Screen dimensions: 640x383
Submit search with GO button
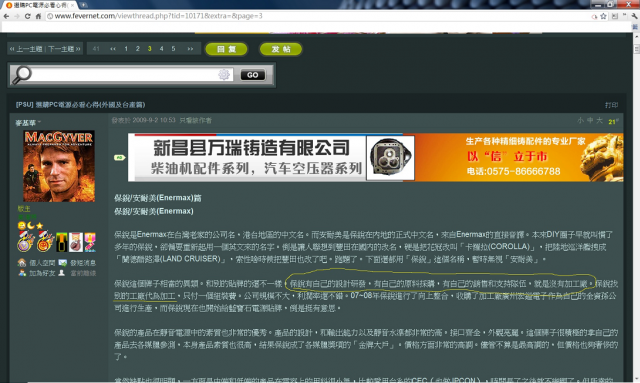tap(253, 75)
